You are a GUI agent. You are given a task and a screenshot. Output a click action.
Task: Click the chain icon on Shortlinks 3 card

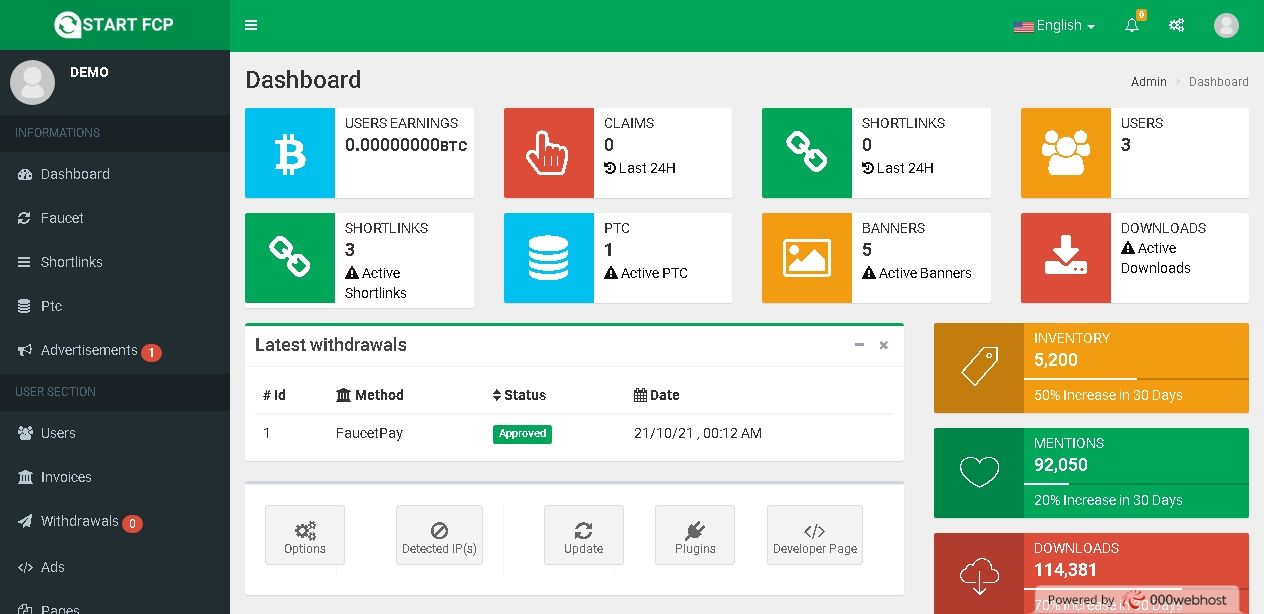290,258
